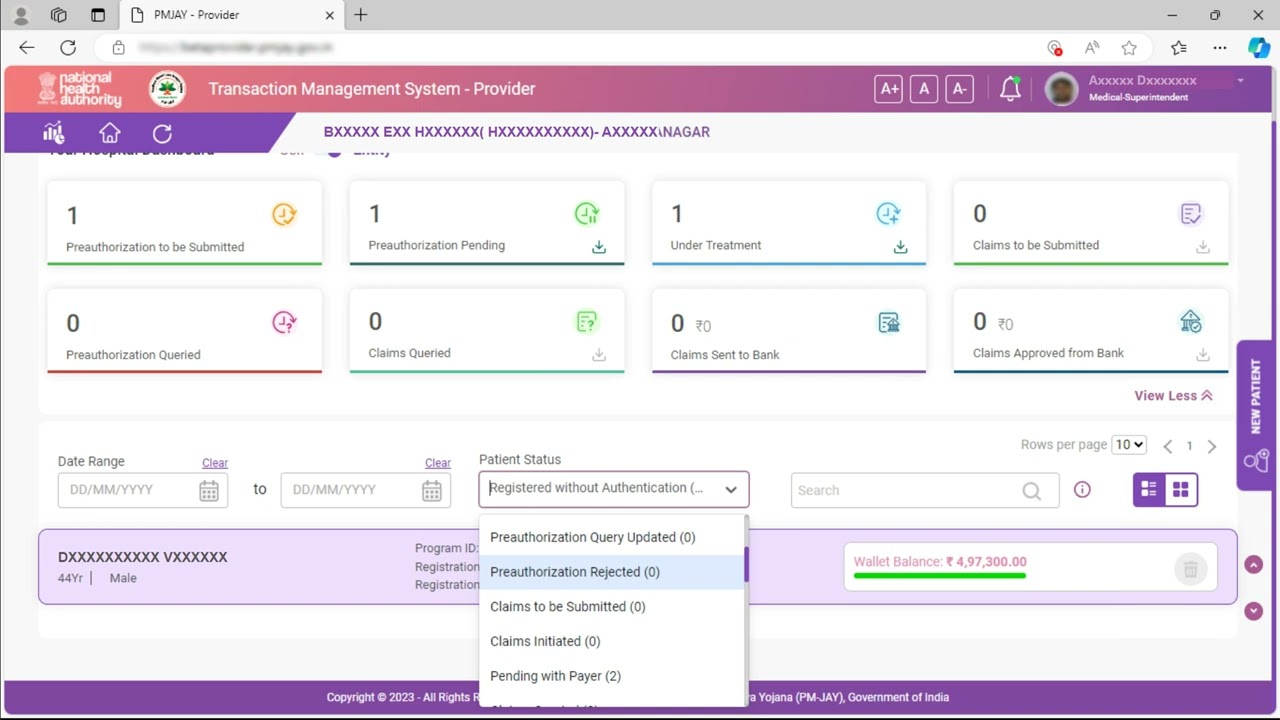Open the Rows per page selector
This screenshot has height=720, width=1280.
[1130, 445]
